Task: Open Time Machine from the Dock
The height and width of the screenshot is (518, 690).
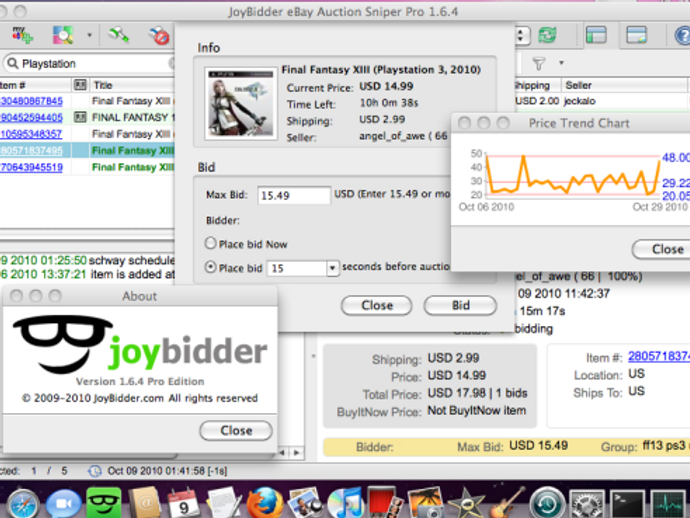Action: (x=547, y=503)
